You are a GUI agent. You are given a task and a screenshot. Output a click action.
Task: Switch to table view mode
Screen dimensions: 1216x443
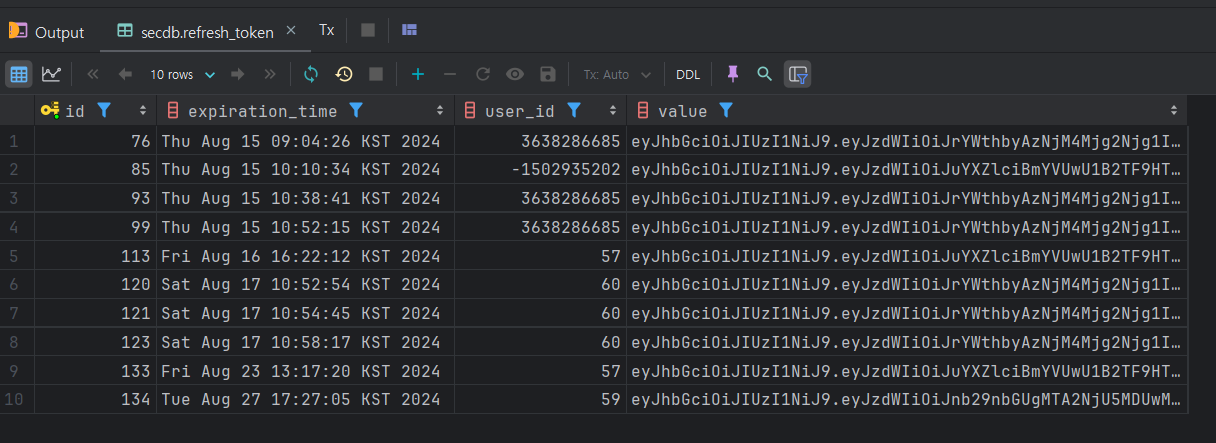pyautogui.click(x=19, y=74)
